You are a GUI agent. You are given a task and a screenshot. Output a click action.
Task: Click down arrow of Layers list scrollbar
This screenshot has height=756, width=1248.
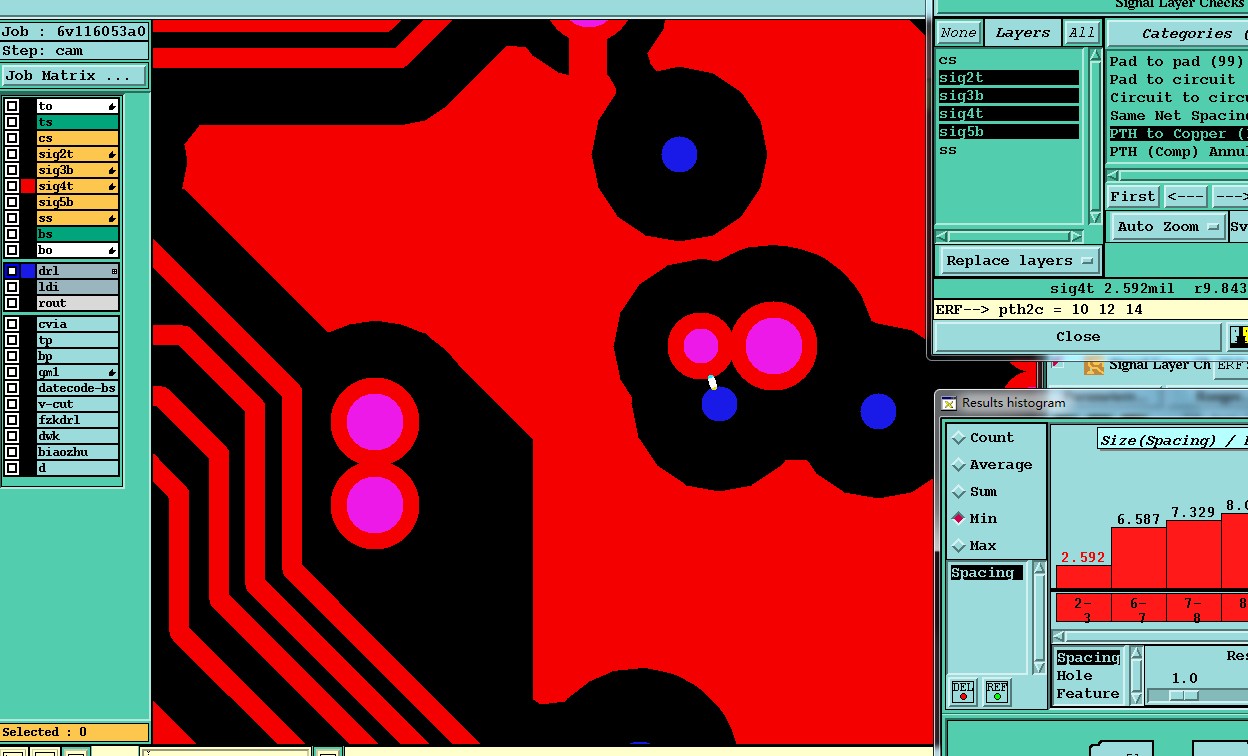[x=1094, y=217]
